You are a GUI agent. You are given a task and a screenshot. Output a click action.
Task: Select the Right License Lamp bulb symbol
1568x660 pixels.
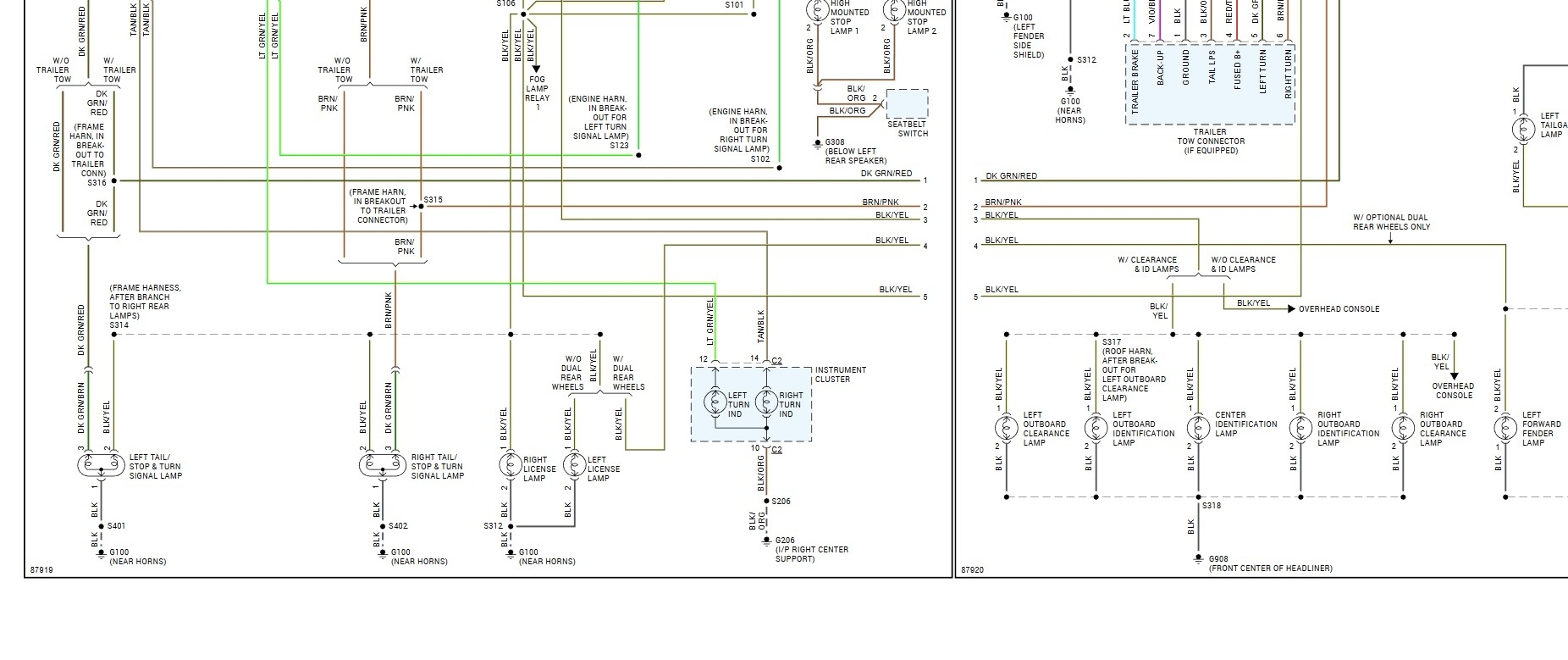click(x=510, y=466)
